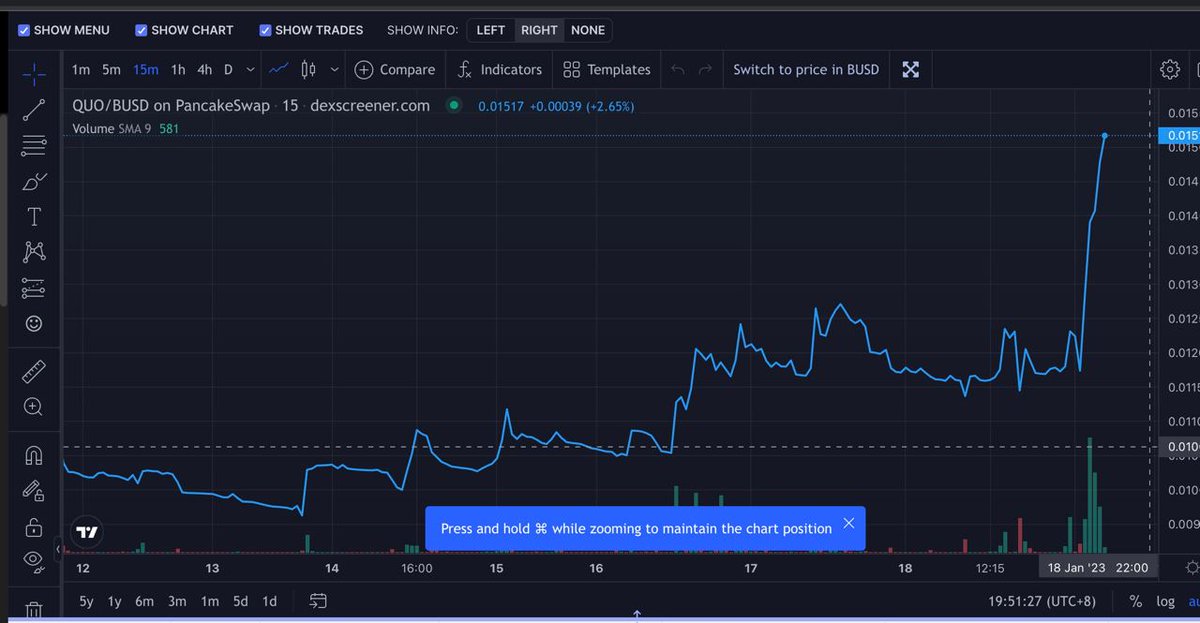The height and width of the screenshot is (623, 1200).
Task: Set date range to 1d
Action: pos(269,601)
